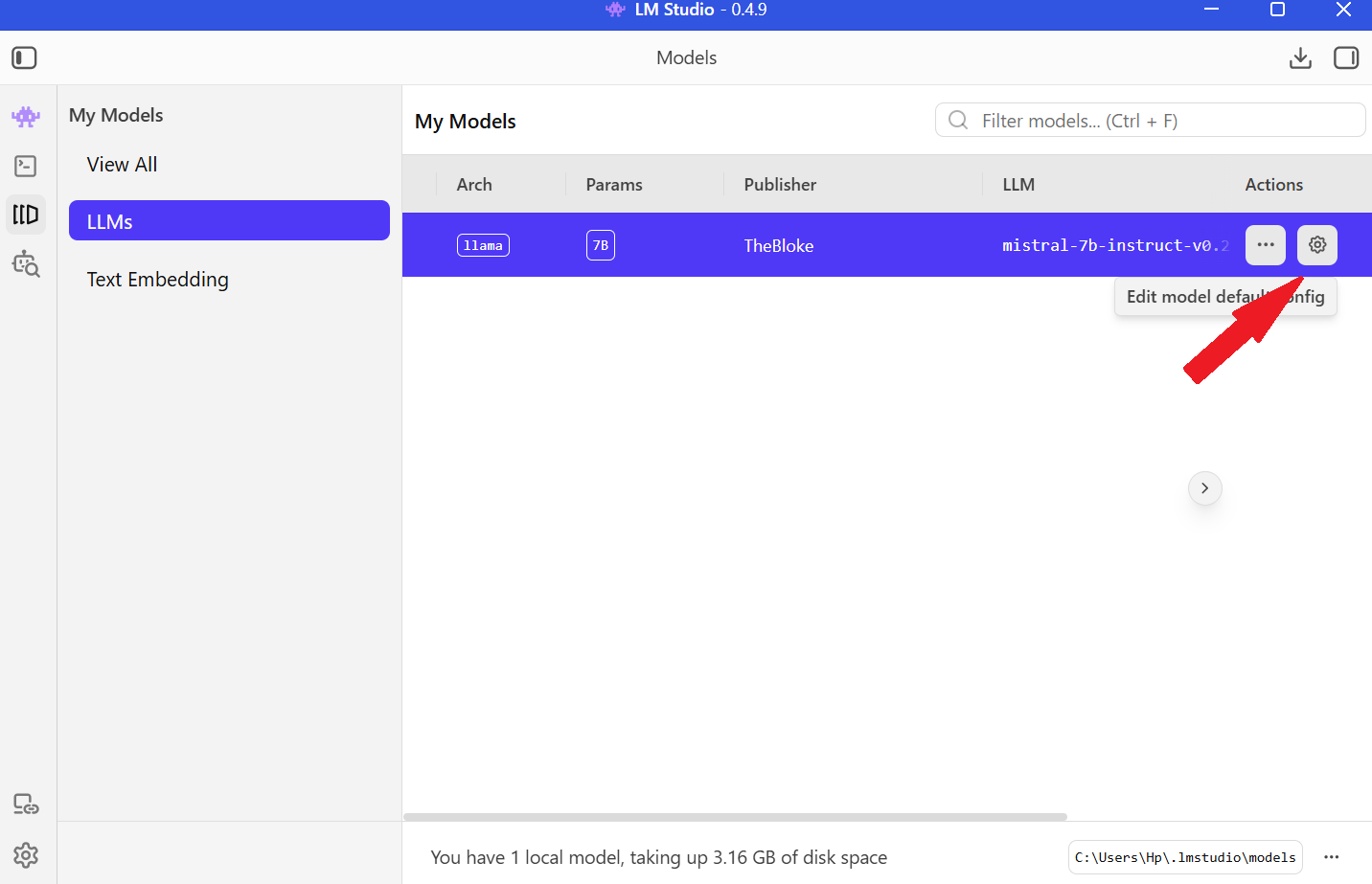Screen dimensions: 1372x884
Task: Click the horizontal scrollbar under model list
Action: [x=735, y=817]
